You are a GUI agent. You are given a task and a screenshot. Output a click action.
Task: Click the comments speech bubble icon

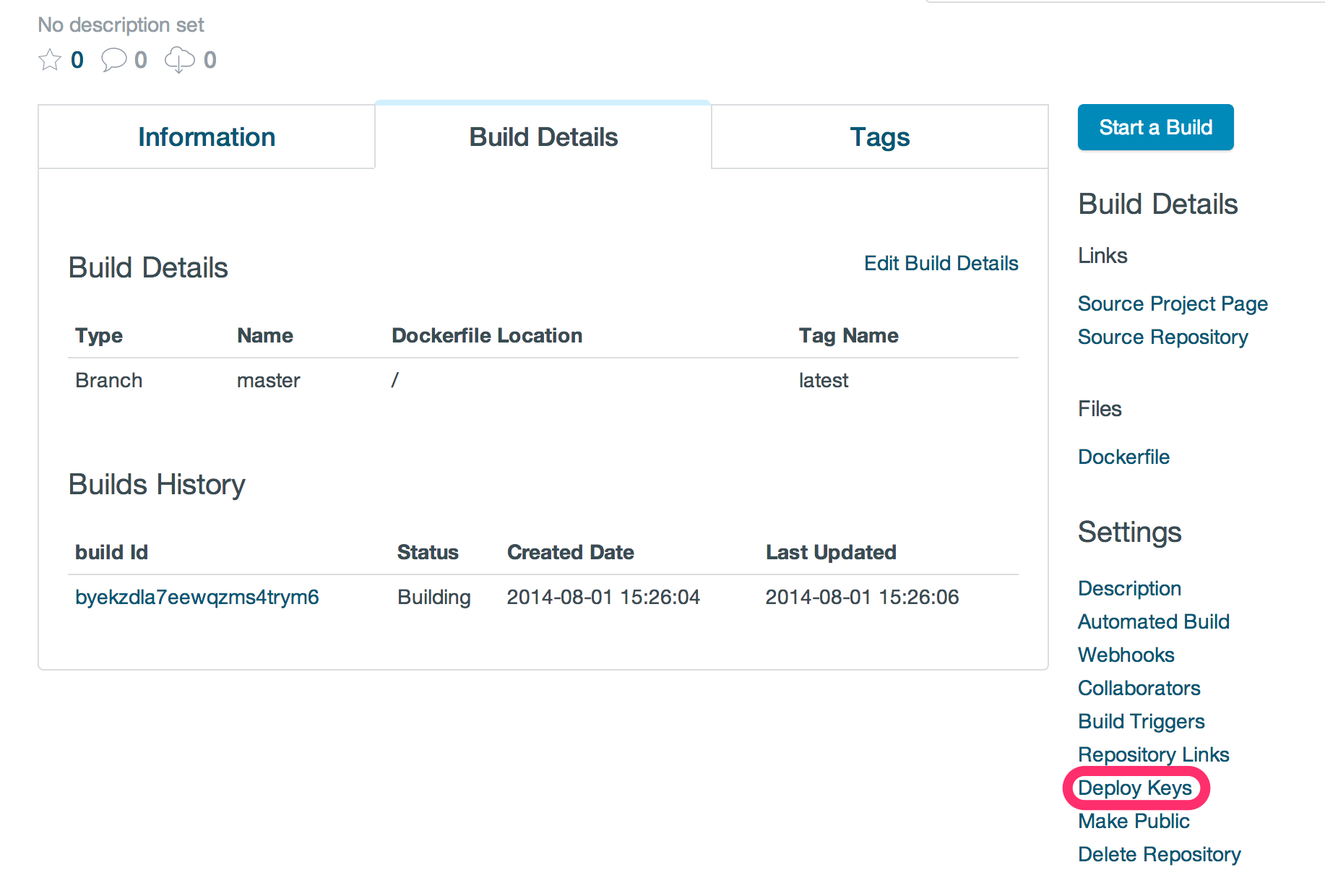click(x=113, y=59)
